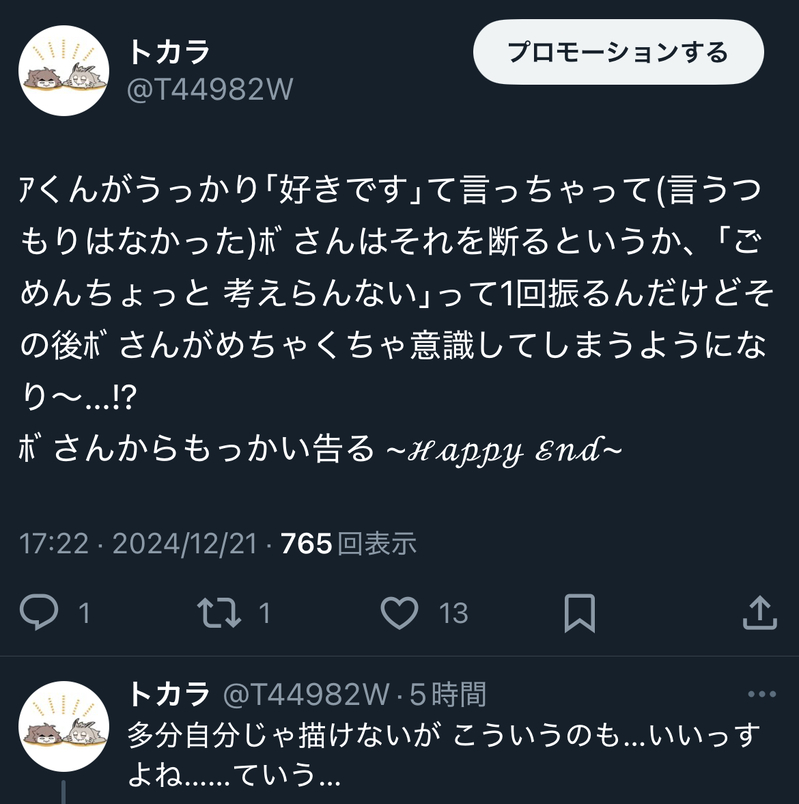
Task: Open the トカラ display name in header
Action: pyautogui.click(x=169, y=52)
